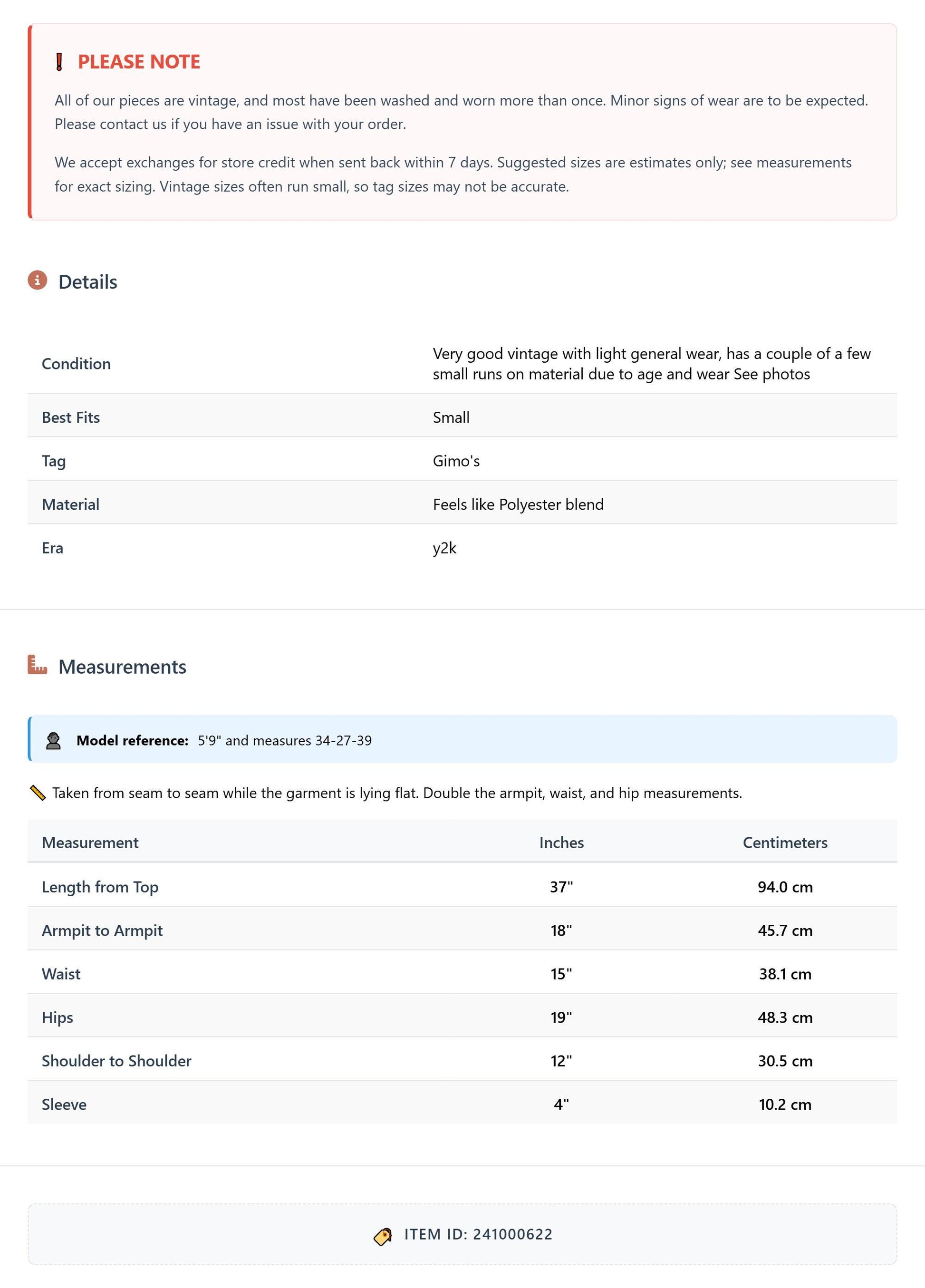925x1288 pixels.
Task: Click the Details section heading
Action: click(88, 281)
